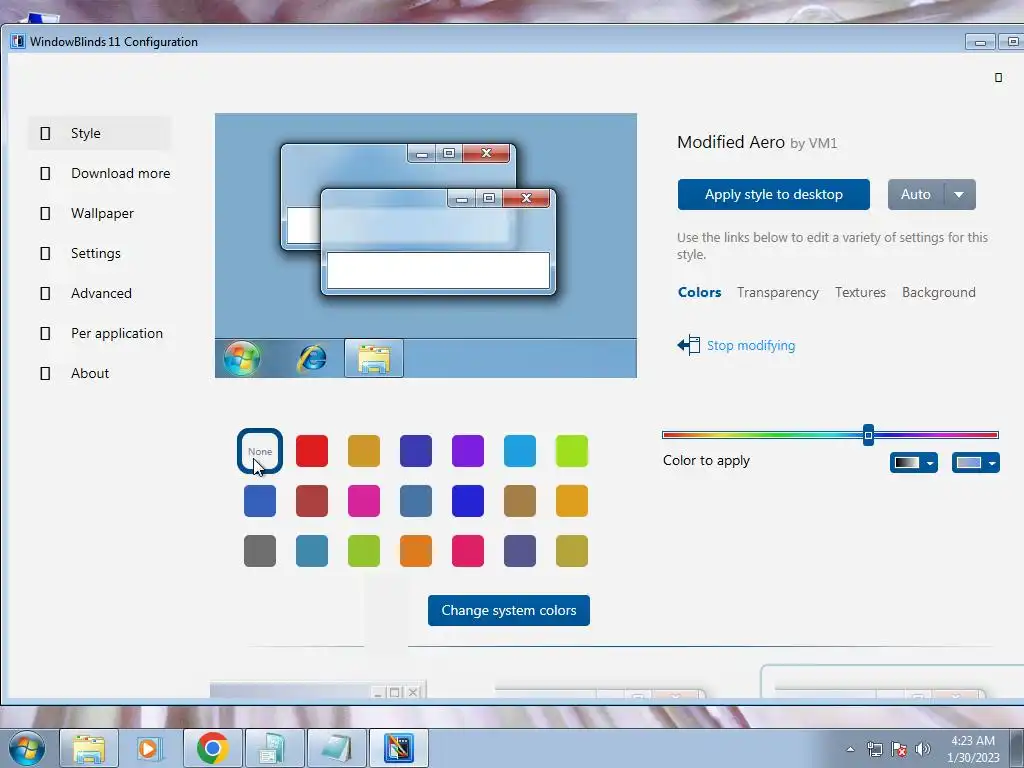
Task: Click the Stop modifying arrow icon
Action: pyautogui.click(x=688, y=345)
